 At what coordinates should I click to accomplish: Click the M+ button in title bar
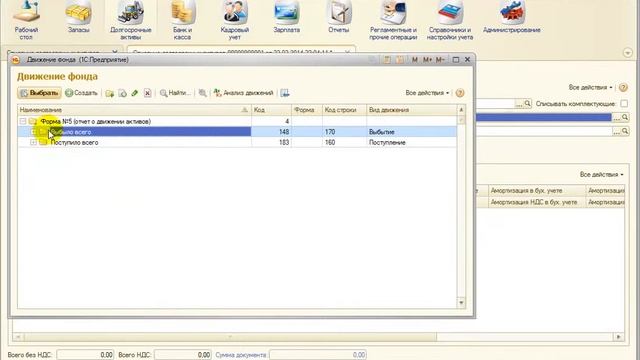click(427, 60)
